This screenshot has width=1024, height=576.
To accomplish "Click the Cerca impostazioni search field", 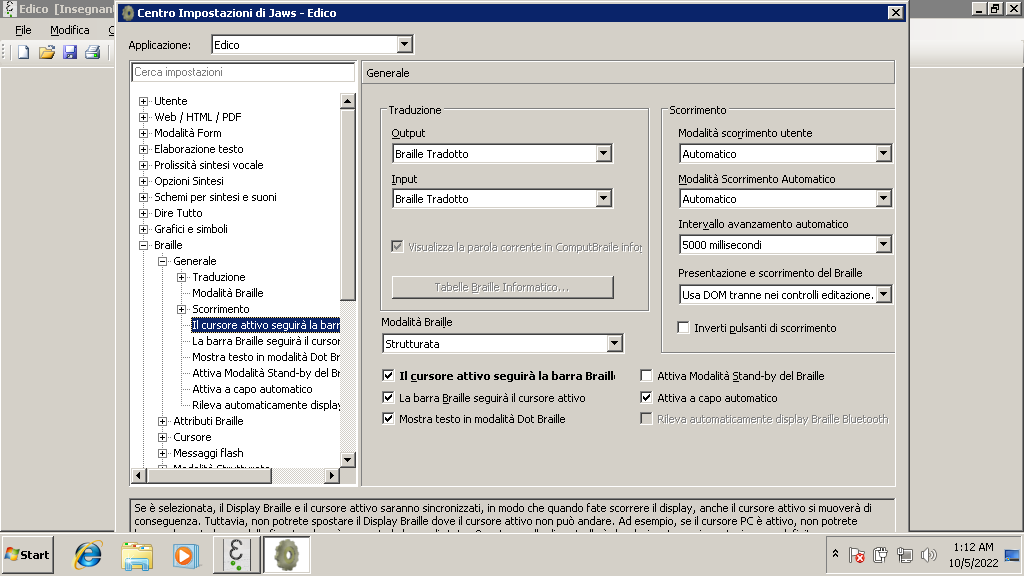I will coord(243,72).
